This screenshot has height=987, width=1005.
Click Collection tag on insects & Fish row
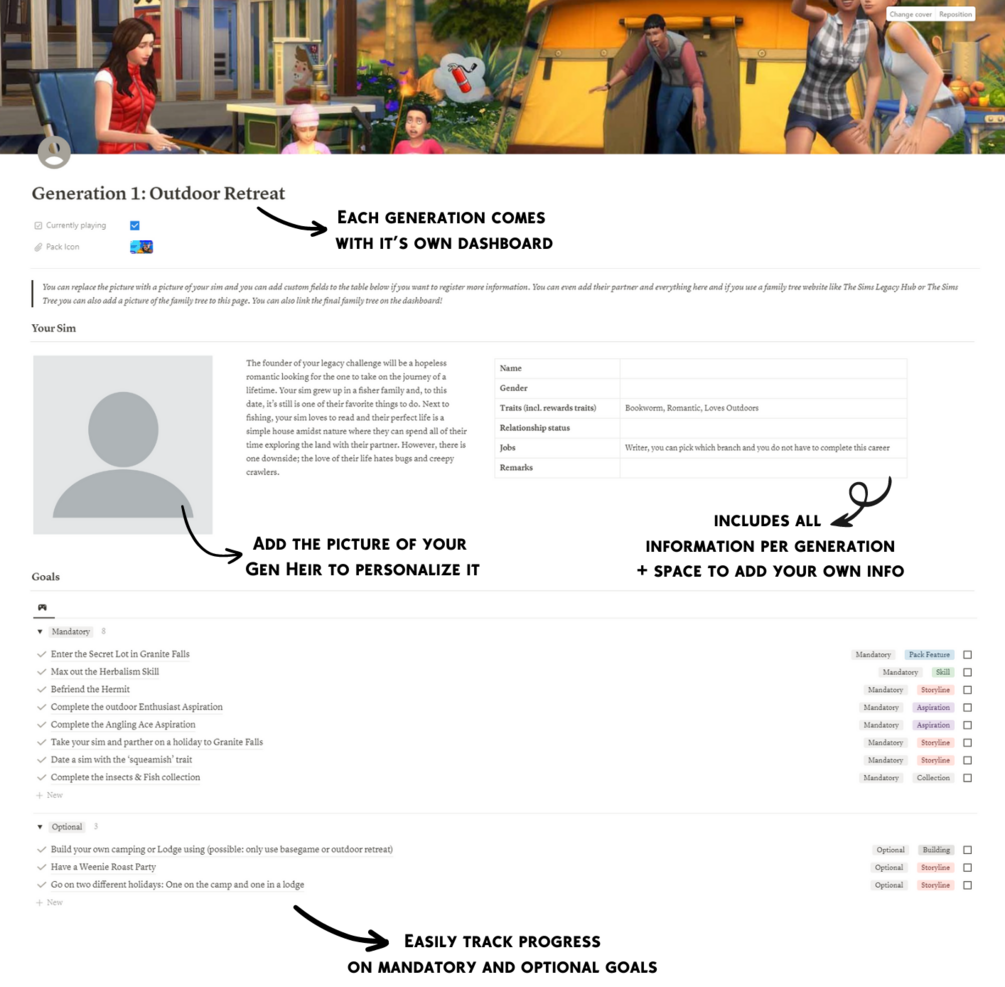933,778
